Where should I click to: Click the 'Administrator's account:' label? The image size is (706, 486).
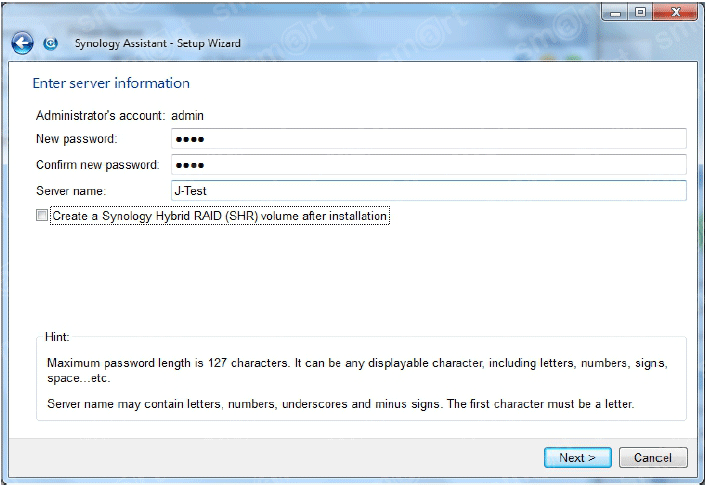(100, 116)
